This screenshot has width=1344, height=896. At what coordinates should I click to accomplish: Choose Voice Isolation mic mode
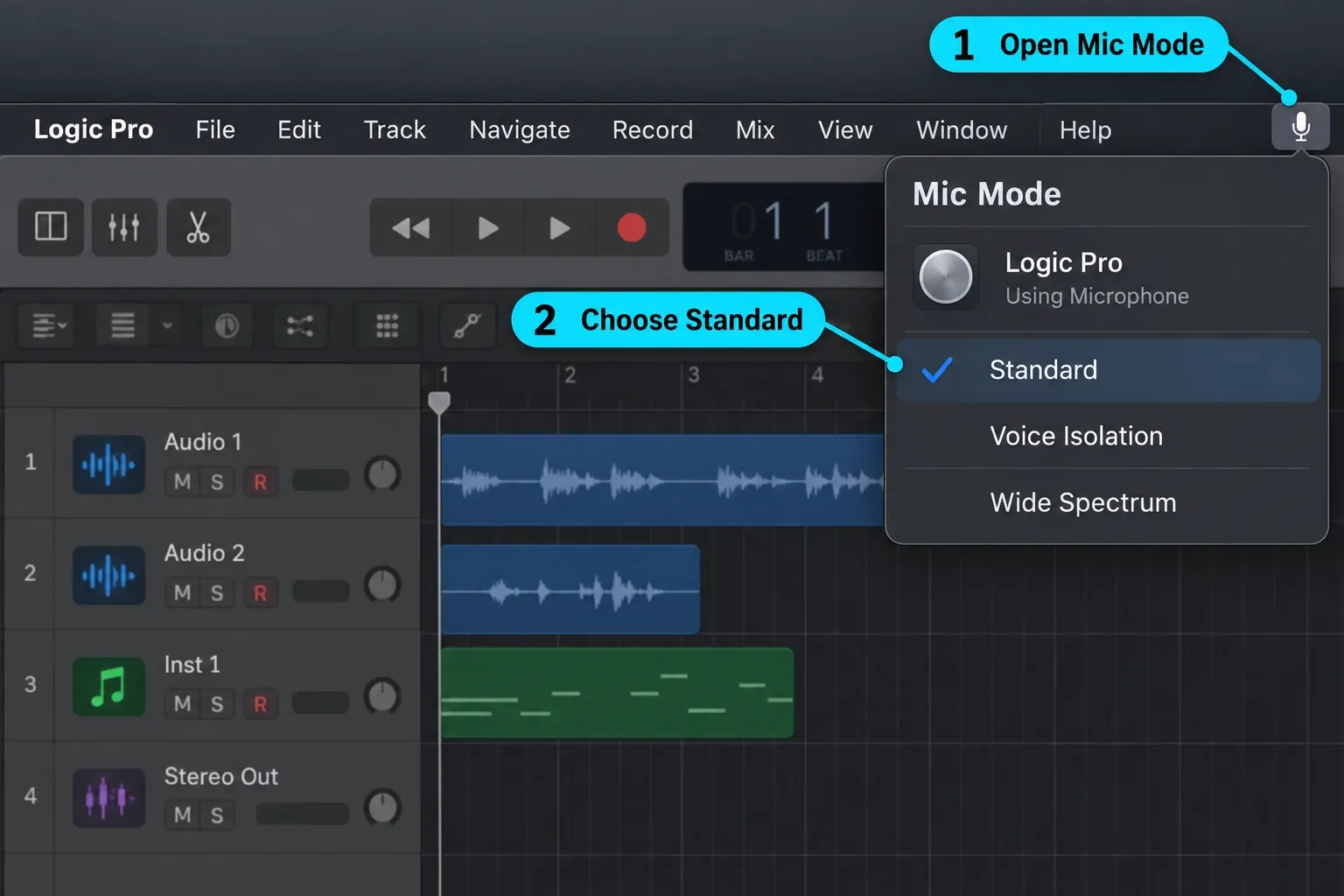click(x=1108, y=436)
